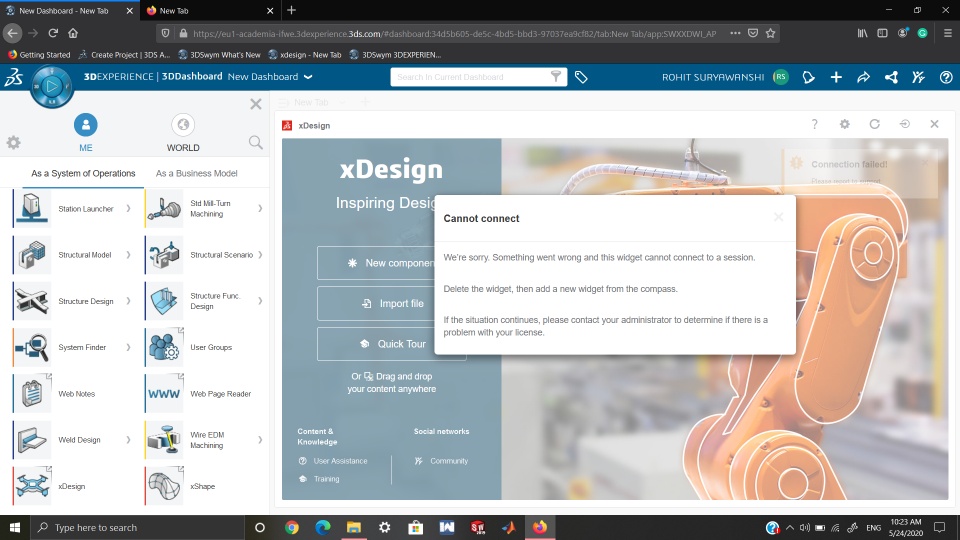Open Chrome from the Windows taskbar
This screenshot has height=540, width=960.
coord(291,527)
